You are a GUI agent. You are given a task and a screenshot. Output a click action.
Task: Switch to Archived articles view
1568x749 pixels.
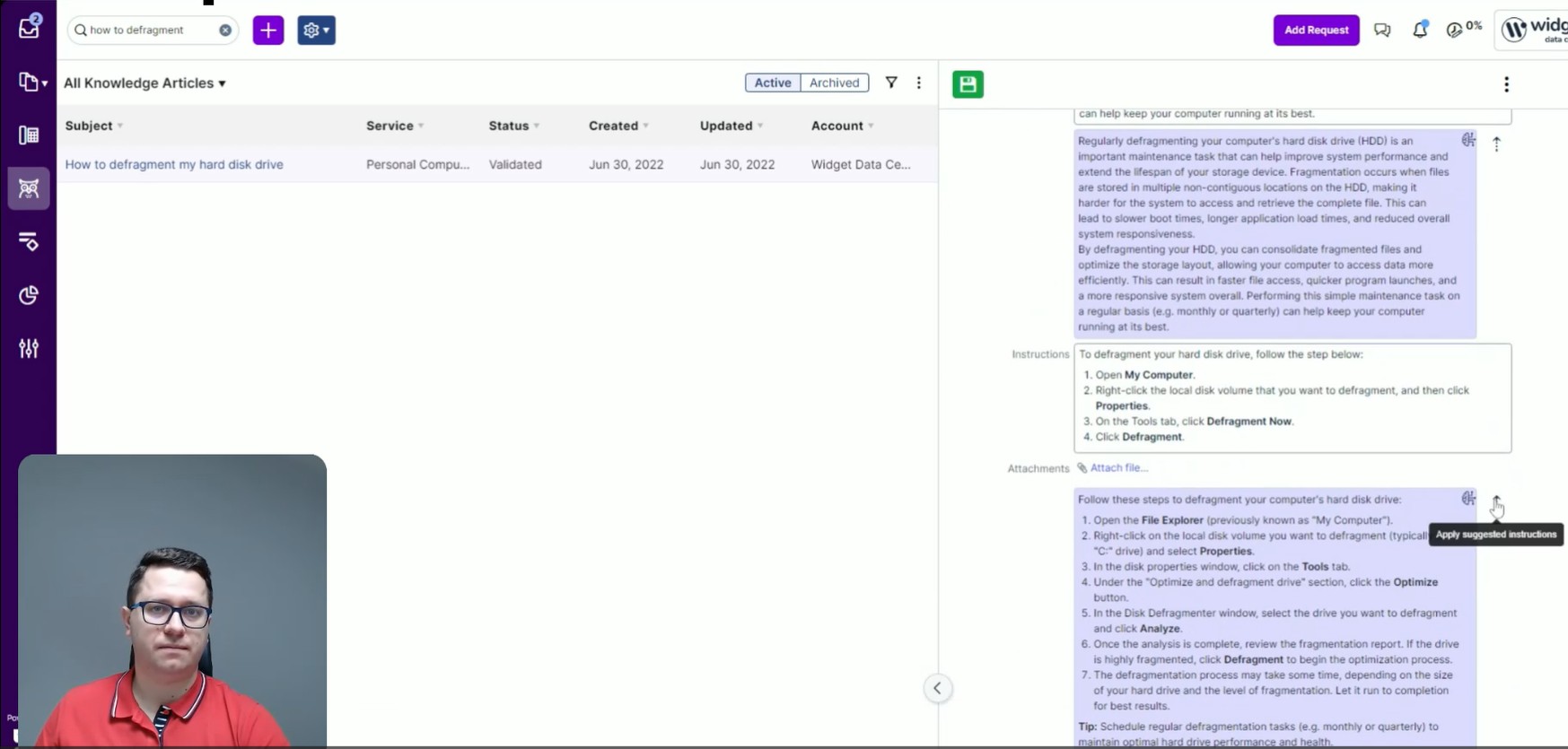834,83
